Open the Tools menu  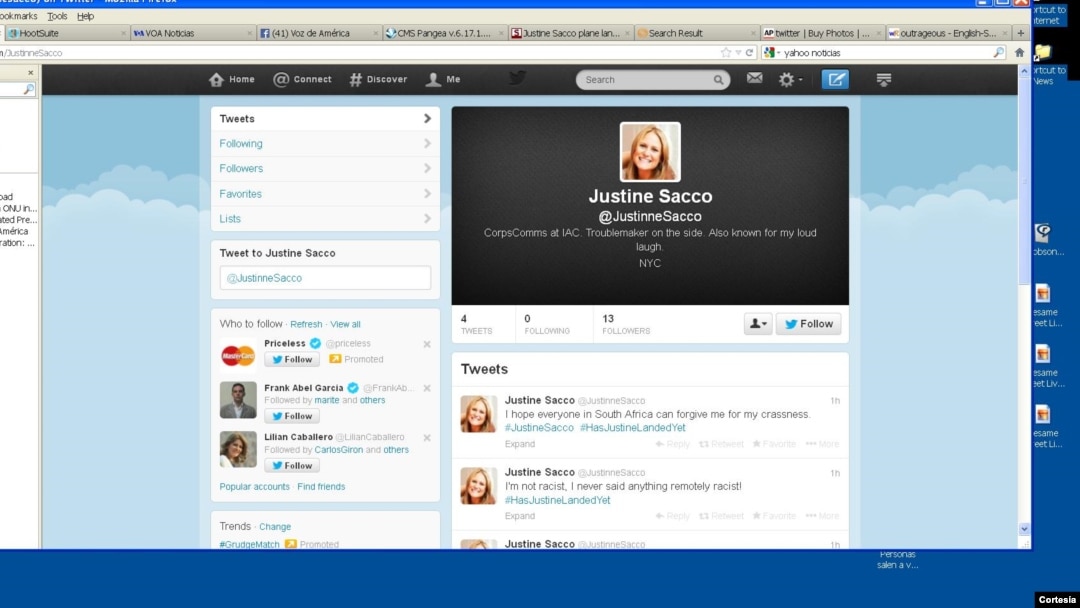[x=57, y=16]
